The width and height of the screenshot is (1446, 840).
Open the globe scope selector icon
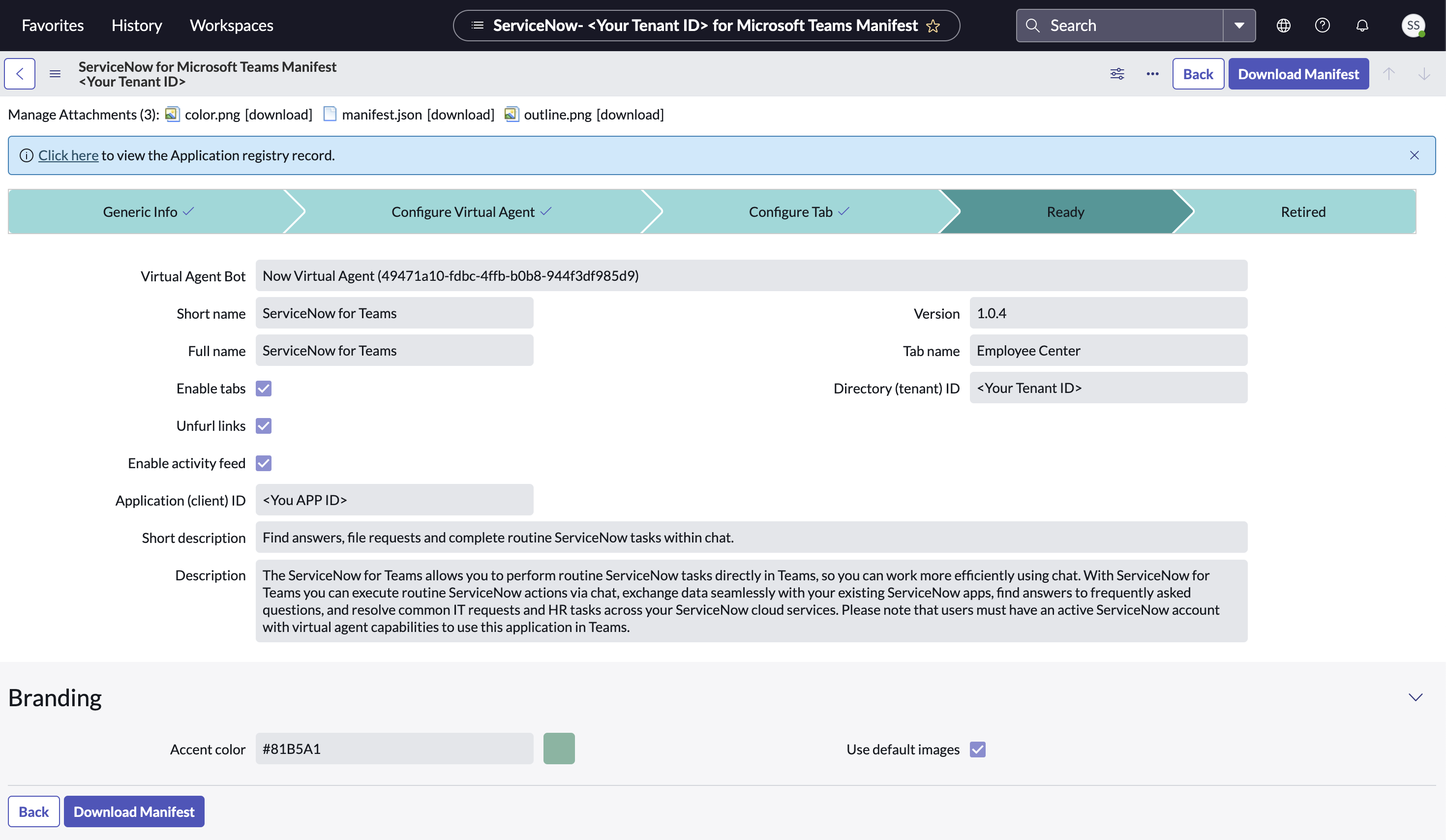(x=1283, y=25)
